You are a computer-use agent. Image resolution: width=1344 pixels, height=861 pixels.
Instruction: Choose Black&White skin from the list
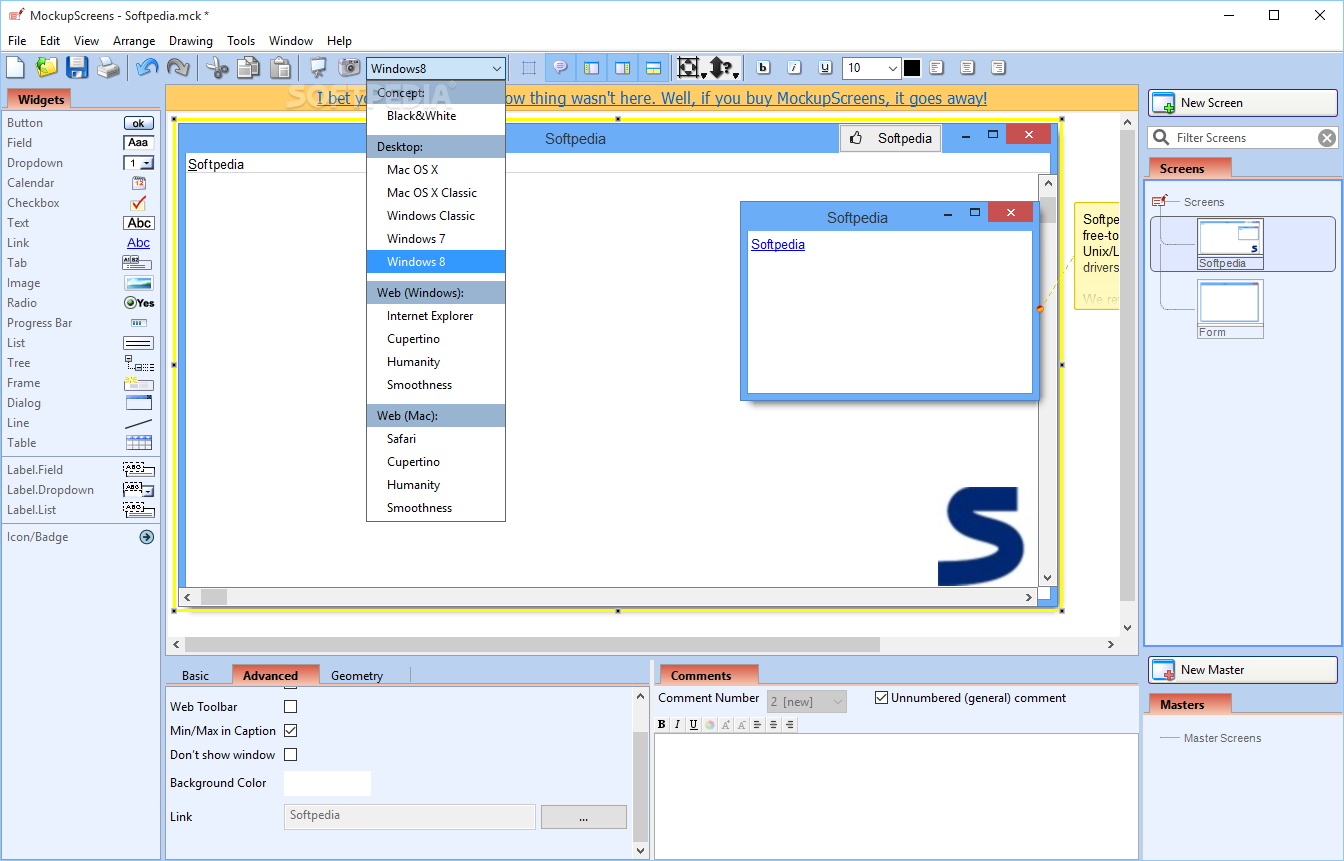coord(436,116)
